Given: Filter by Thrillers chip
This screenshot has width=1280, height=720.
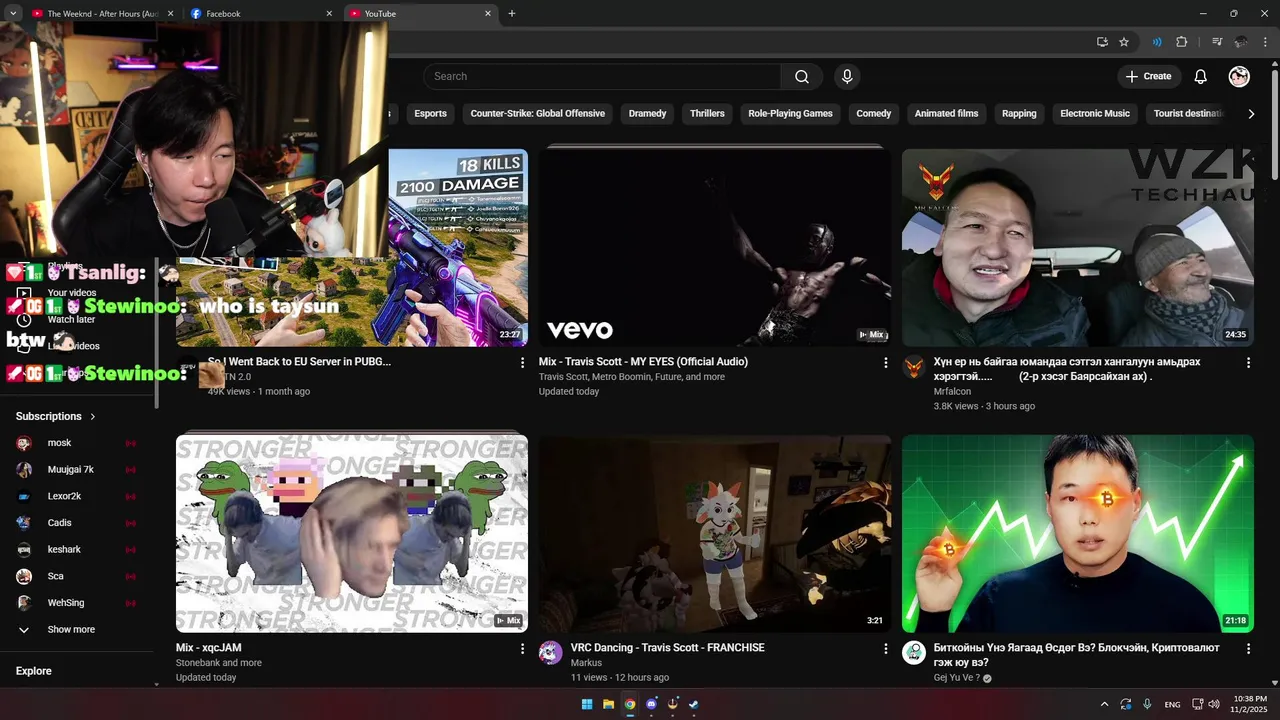Looking at the screenshot, I should coord(707,114).
